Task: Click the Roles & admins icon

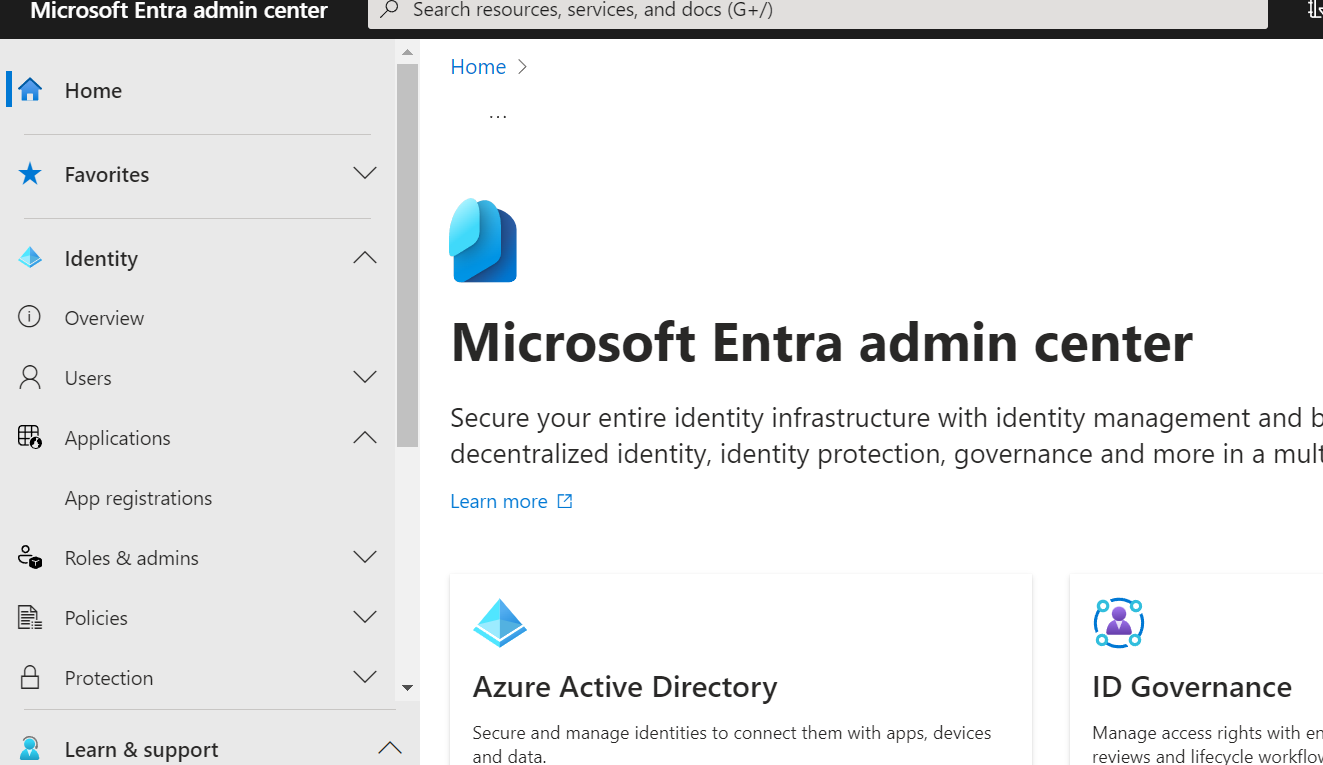Action: point(30,557)
